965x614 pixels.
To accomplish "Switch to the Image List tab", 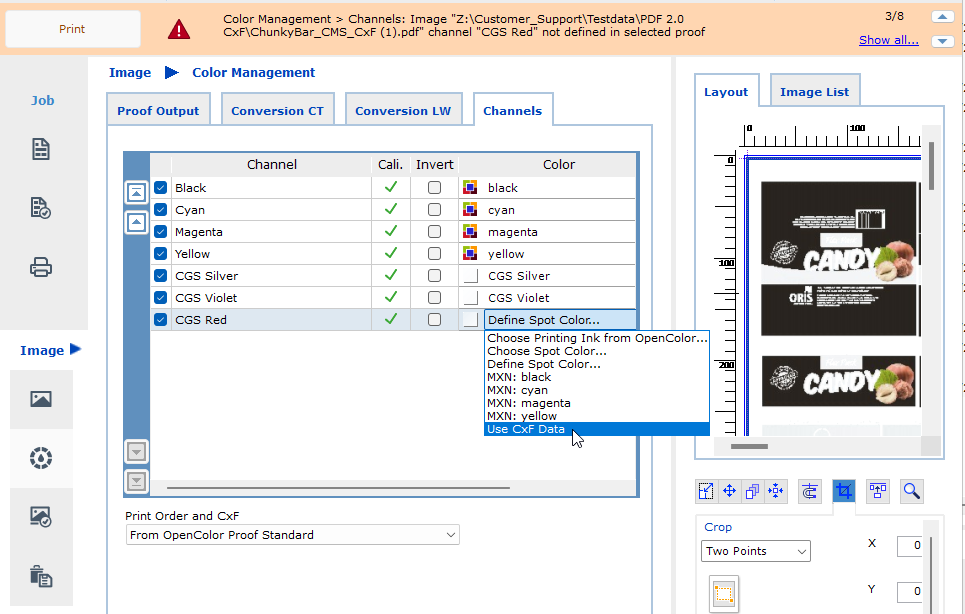I will point(814,90).
